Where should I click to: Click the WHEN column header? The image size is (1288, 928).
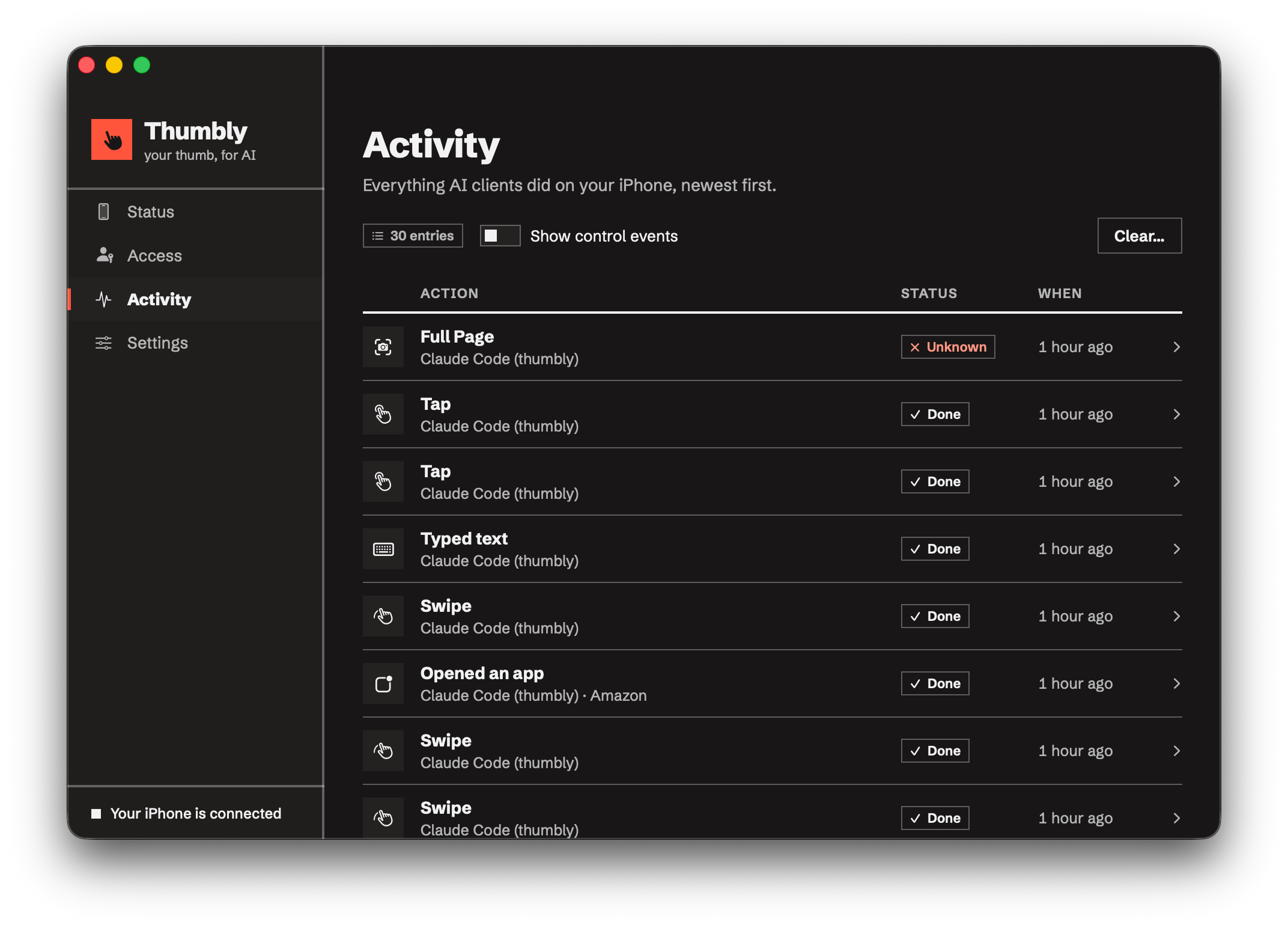tap(1060, 293)
